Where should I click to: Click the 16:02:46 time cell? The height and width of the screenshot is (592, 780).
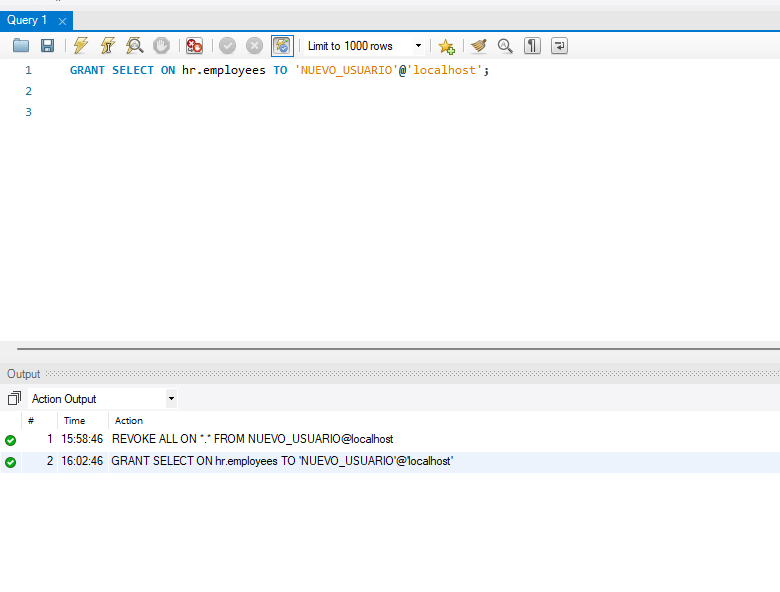82,461
